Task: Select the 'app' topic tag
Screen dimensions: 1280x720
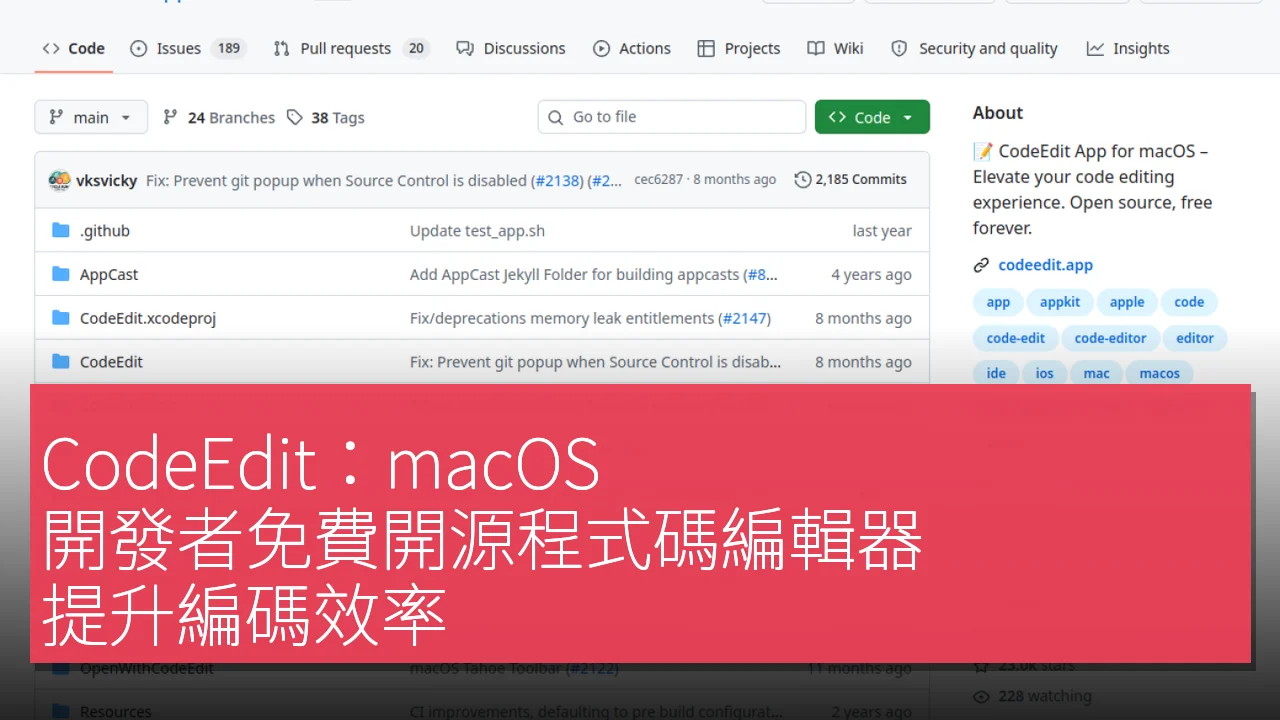Action: pyautogui.click(x=998, y=302)
